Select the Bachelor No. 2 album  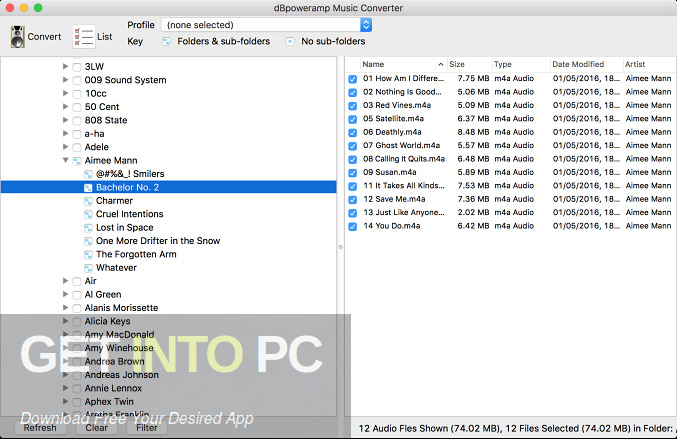tap(168, 187)
